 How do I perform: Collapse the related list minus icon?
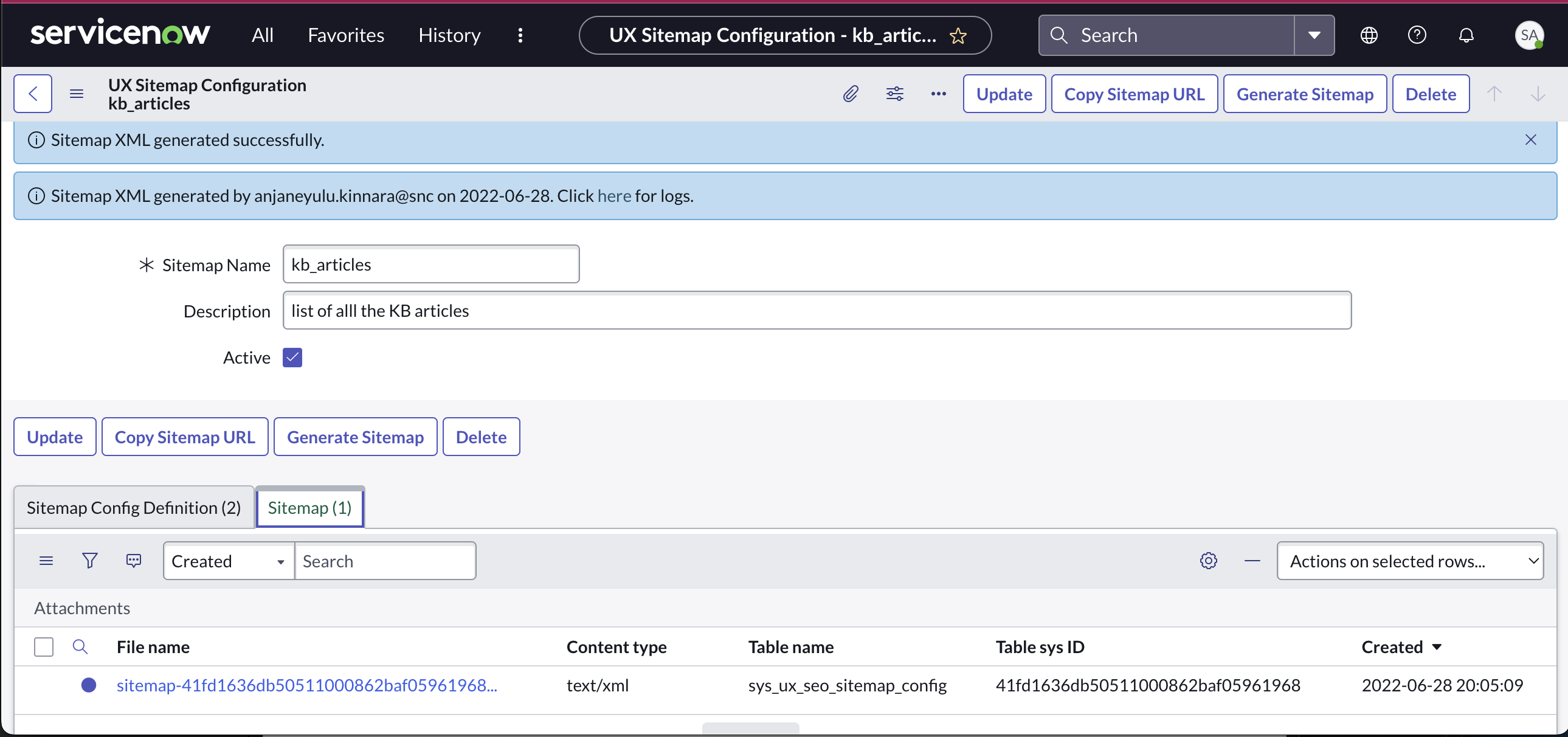(x=1252, y=561)
